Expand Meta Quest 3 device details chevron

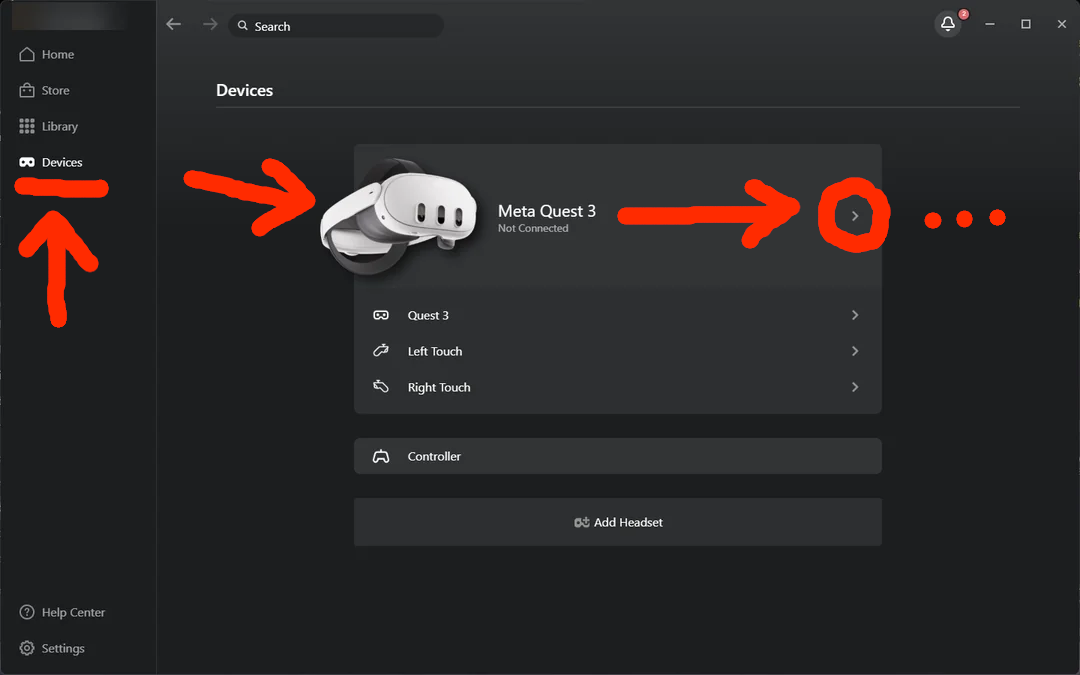pos(855,216)
